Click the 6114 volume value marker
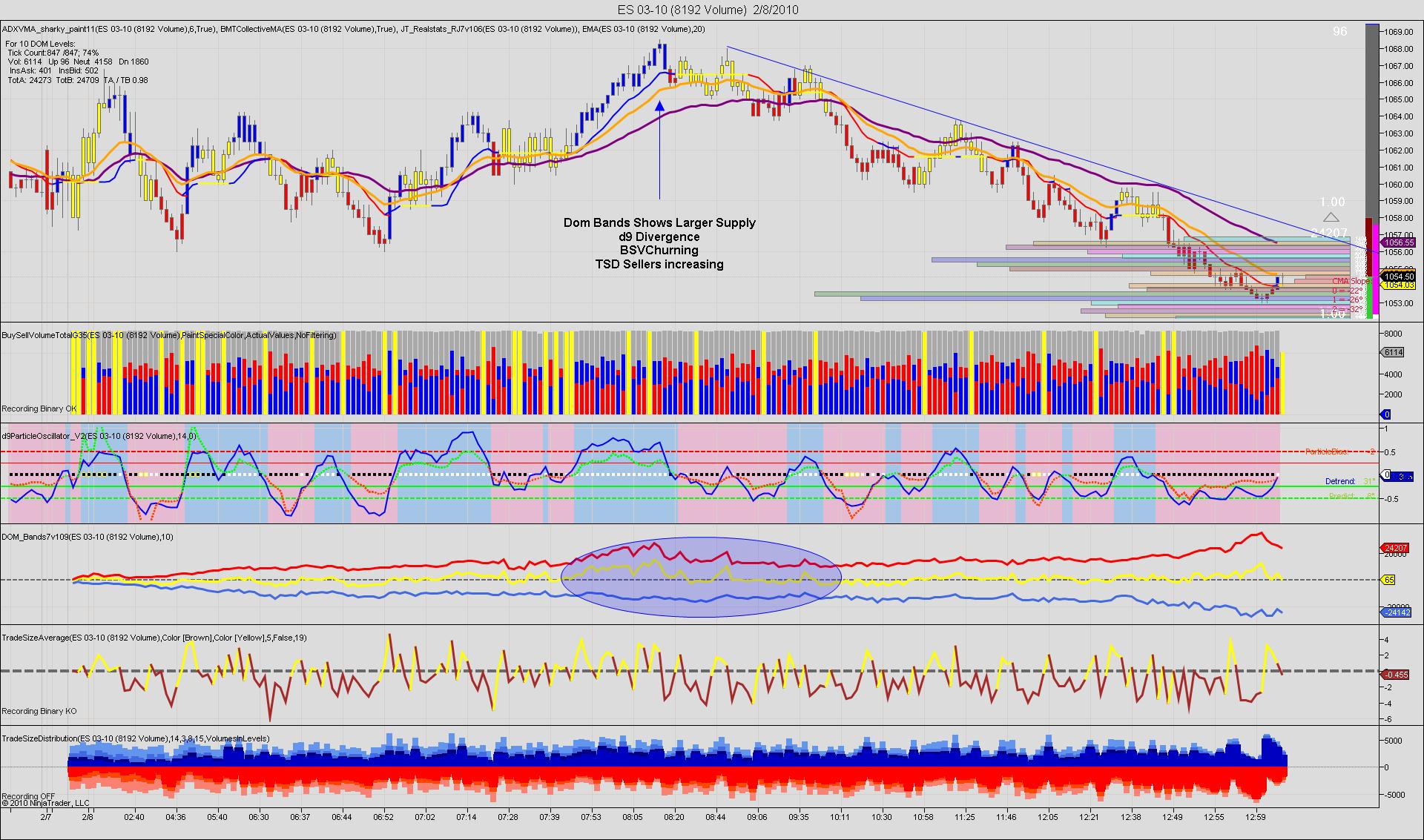The width and height of the screenshot is (1424, 840). [1394, 352]
